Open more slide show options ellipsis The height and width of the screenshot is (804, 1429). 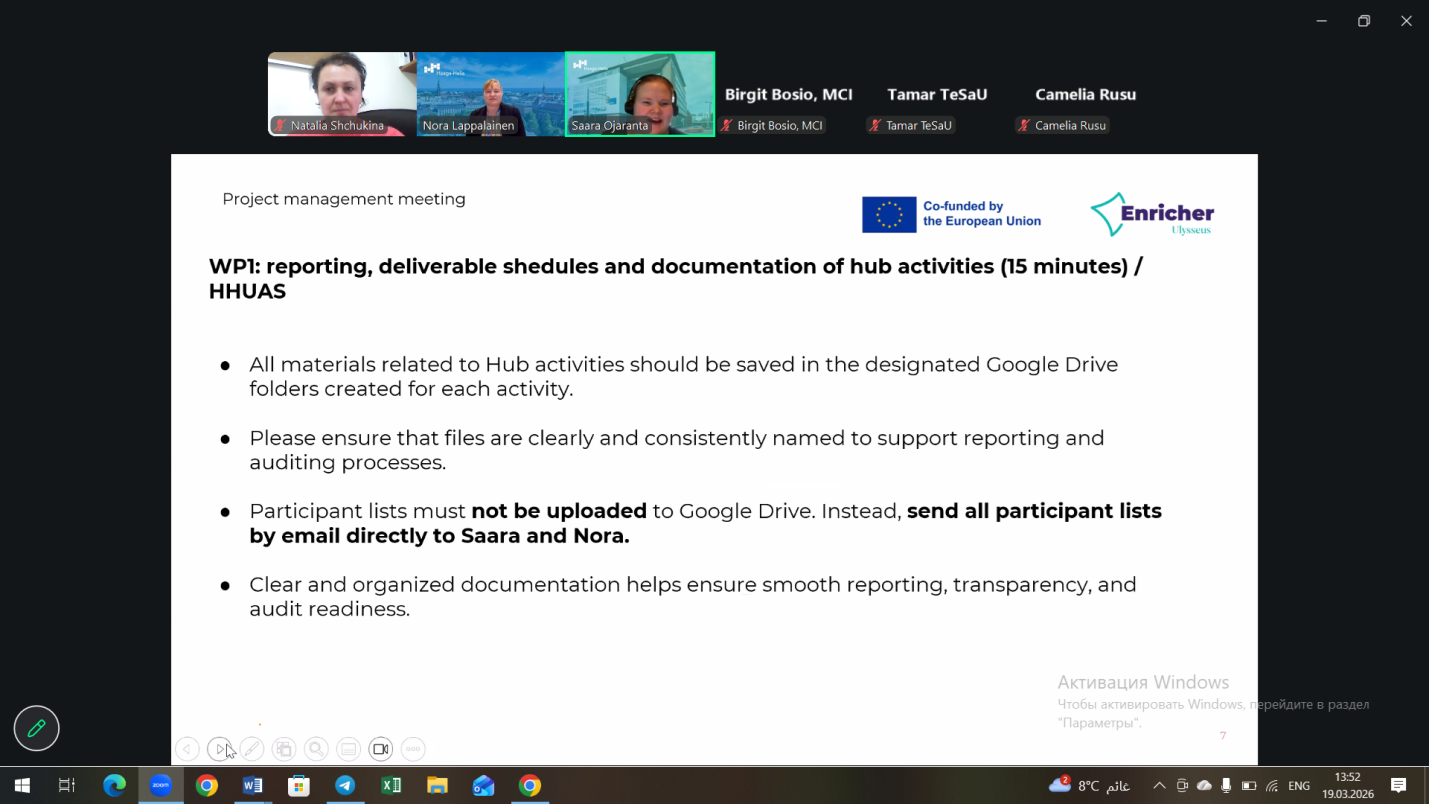coord(413,749)
